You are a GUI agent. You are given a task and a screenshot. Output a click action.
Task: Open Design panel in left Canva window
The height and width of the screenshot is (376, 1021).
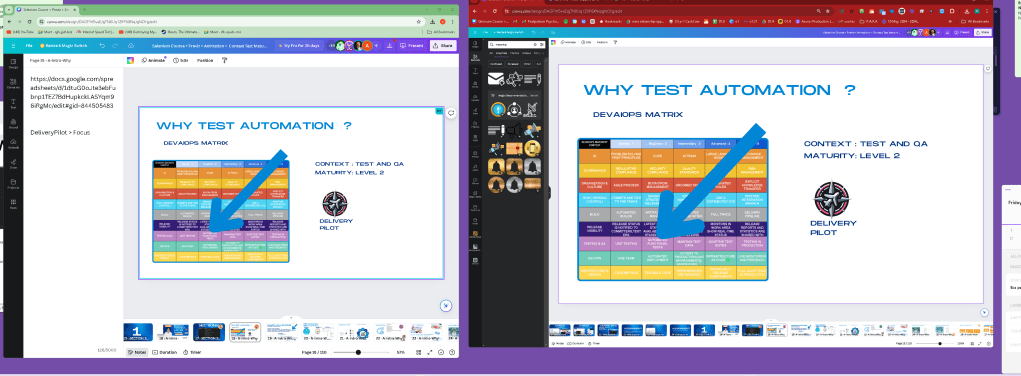click(13, 63)
